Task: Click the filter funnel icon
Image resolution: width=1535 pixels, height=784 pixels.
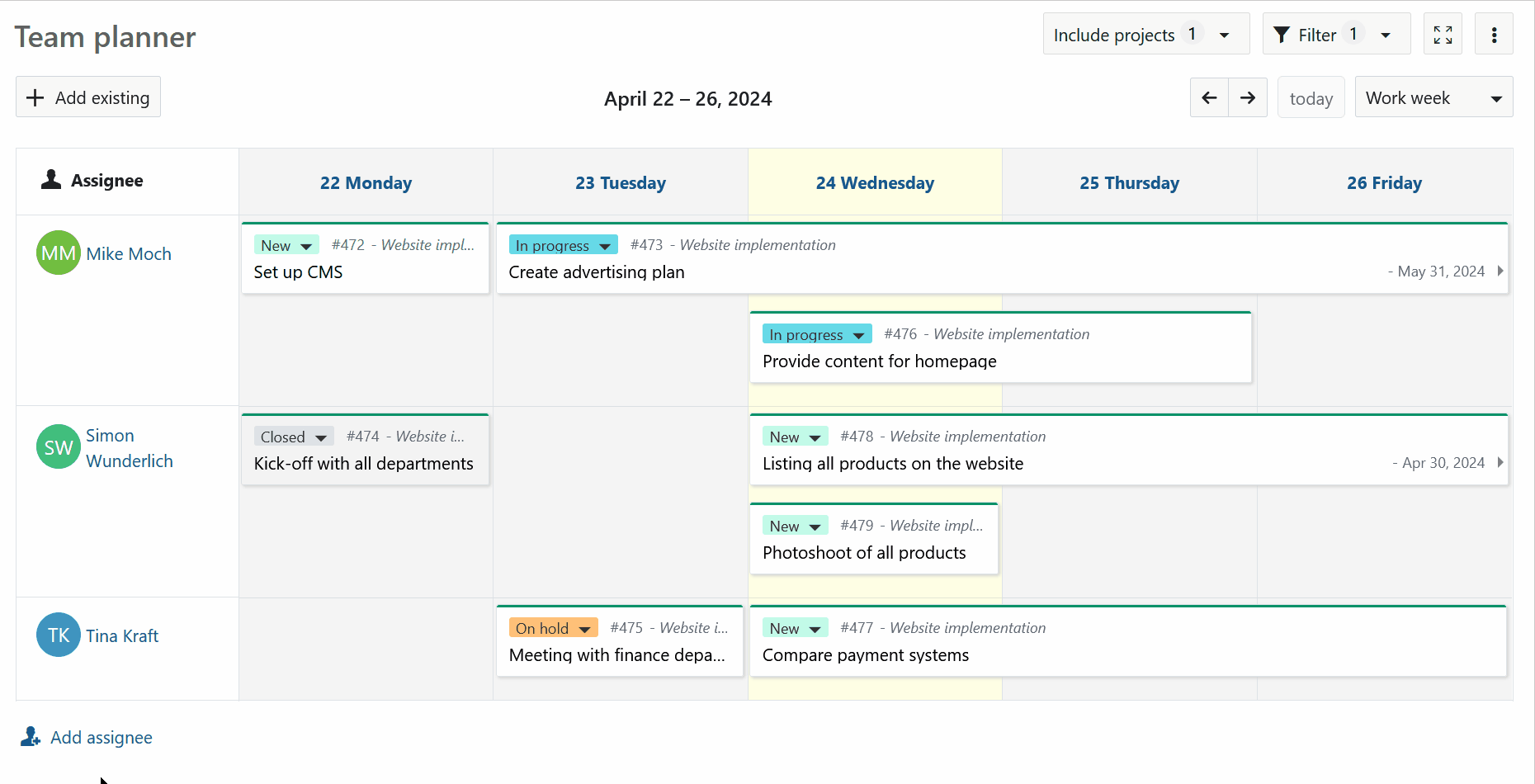Action: pos(1282,34)
